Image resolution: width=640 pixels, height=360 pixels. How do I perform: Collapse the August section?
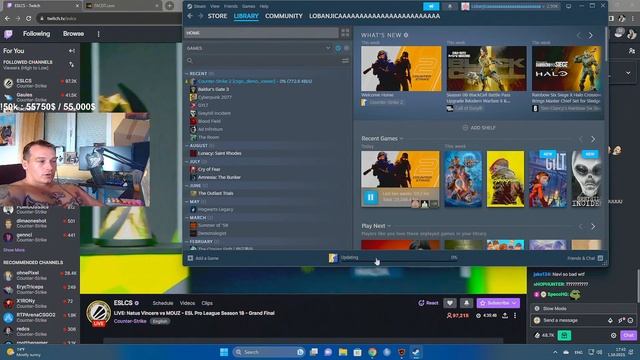click(x=187, y=145)
